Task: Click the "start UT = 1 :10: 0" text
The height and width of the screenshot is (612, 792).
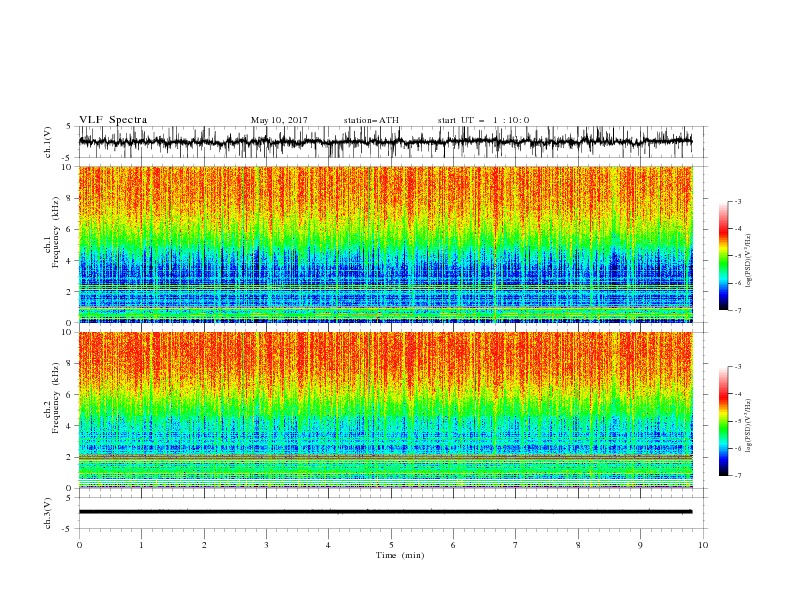Action: click(483, 120)
